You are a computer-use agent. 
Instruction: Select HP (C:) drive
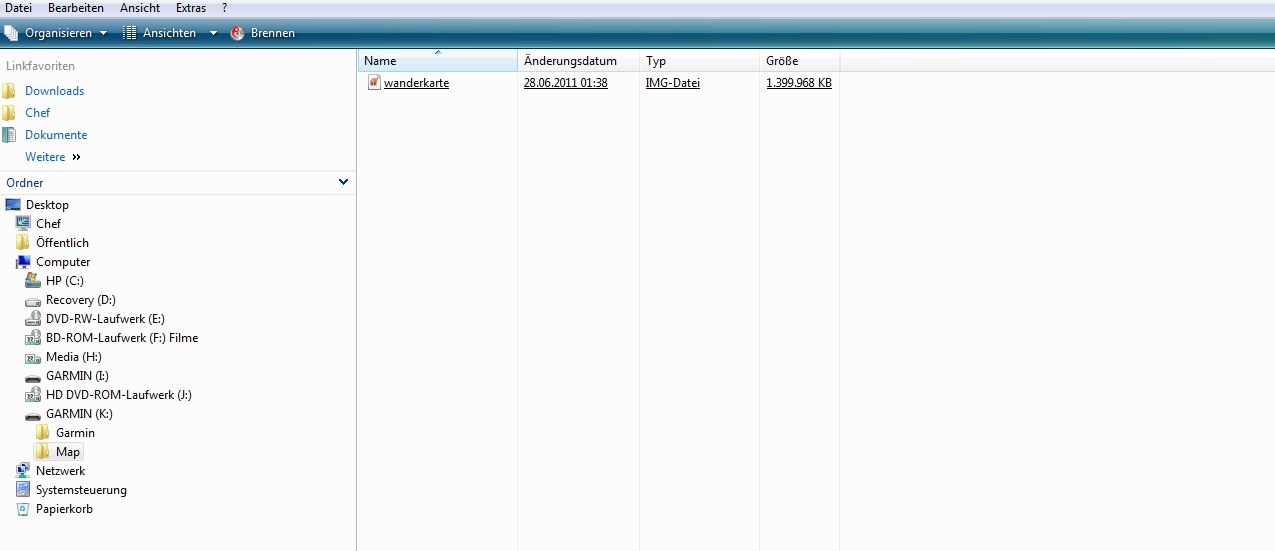67,281
